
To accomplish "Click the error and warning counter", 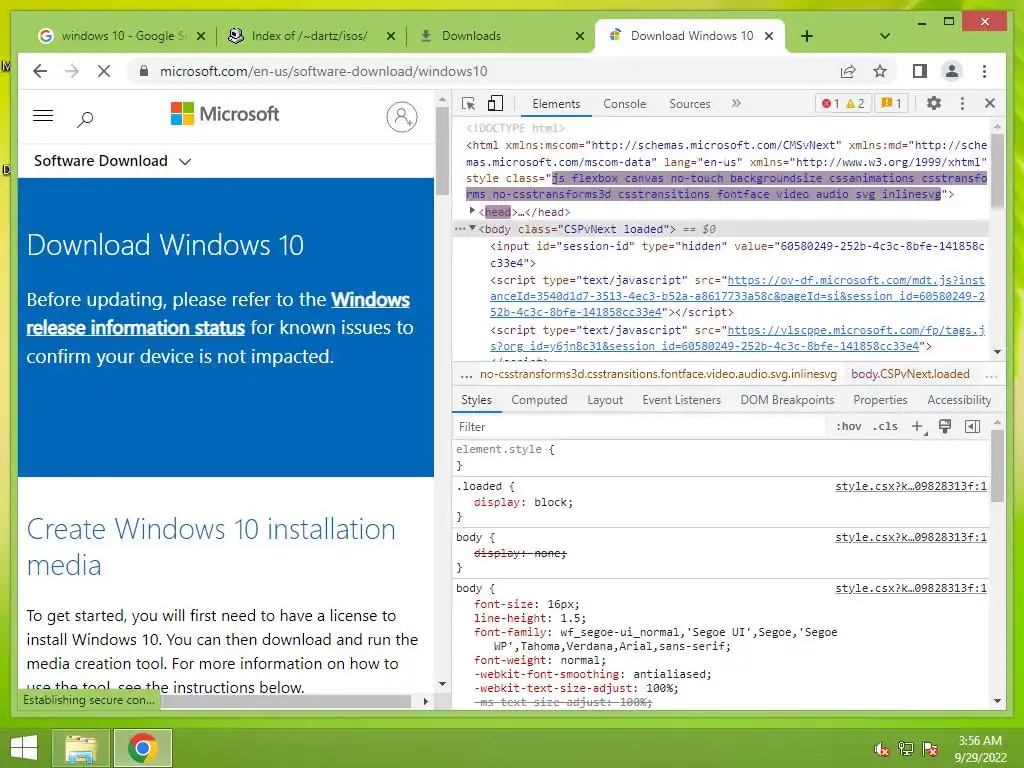I will tap(843, 103).
